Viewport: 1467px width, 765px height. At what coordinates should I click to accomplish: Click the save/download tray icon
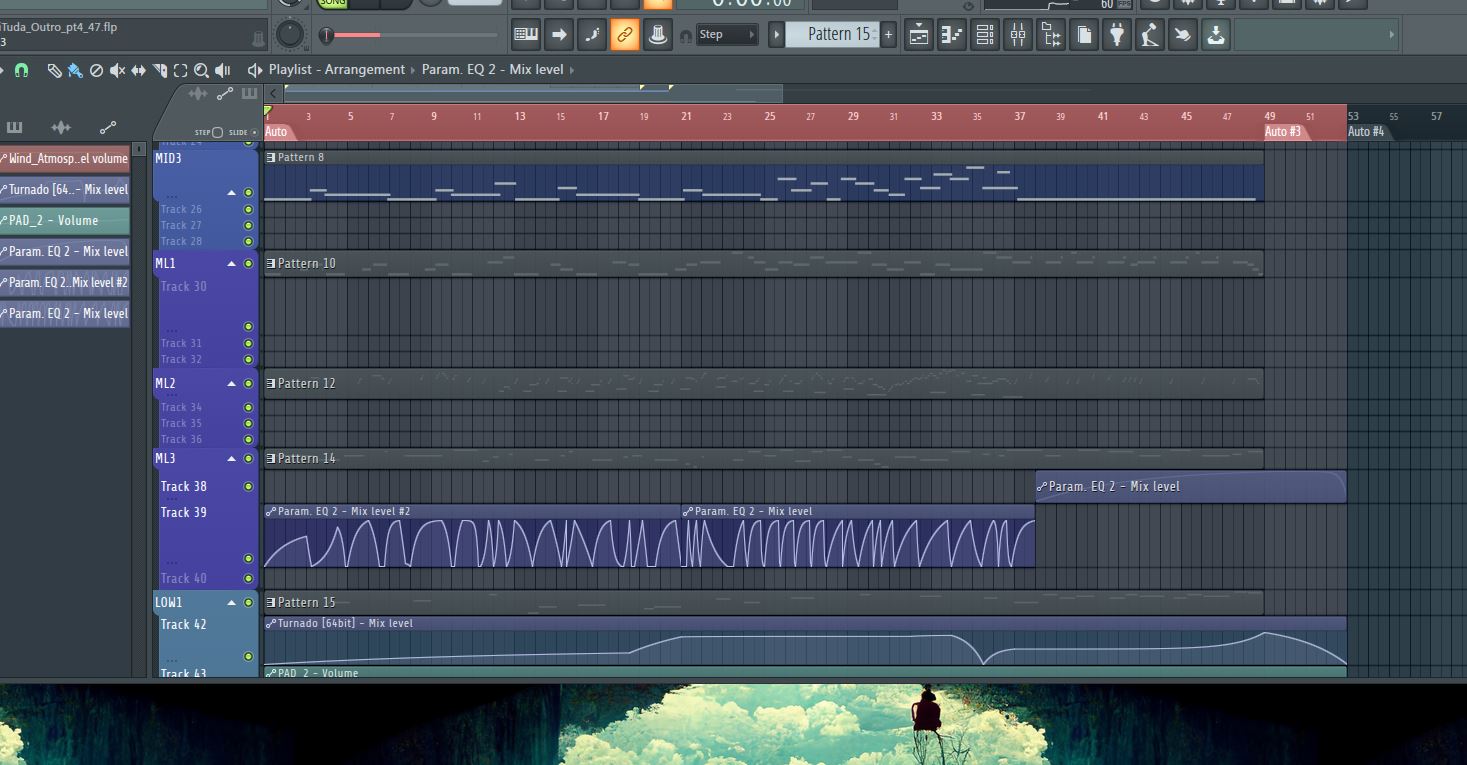click(1216, 36)
